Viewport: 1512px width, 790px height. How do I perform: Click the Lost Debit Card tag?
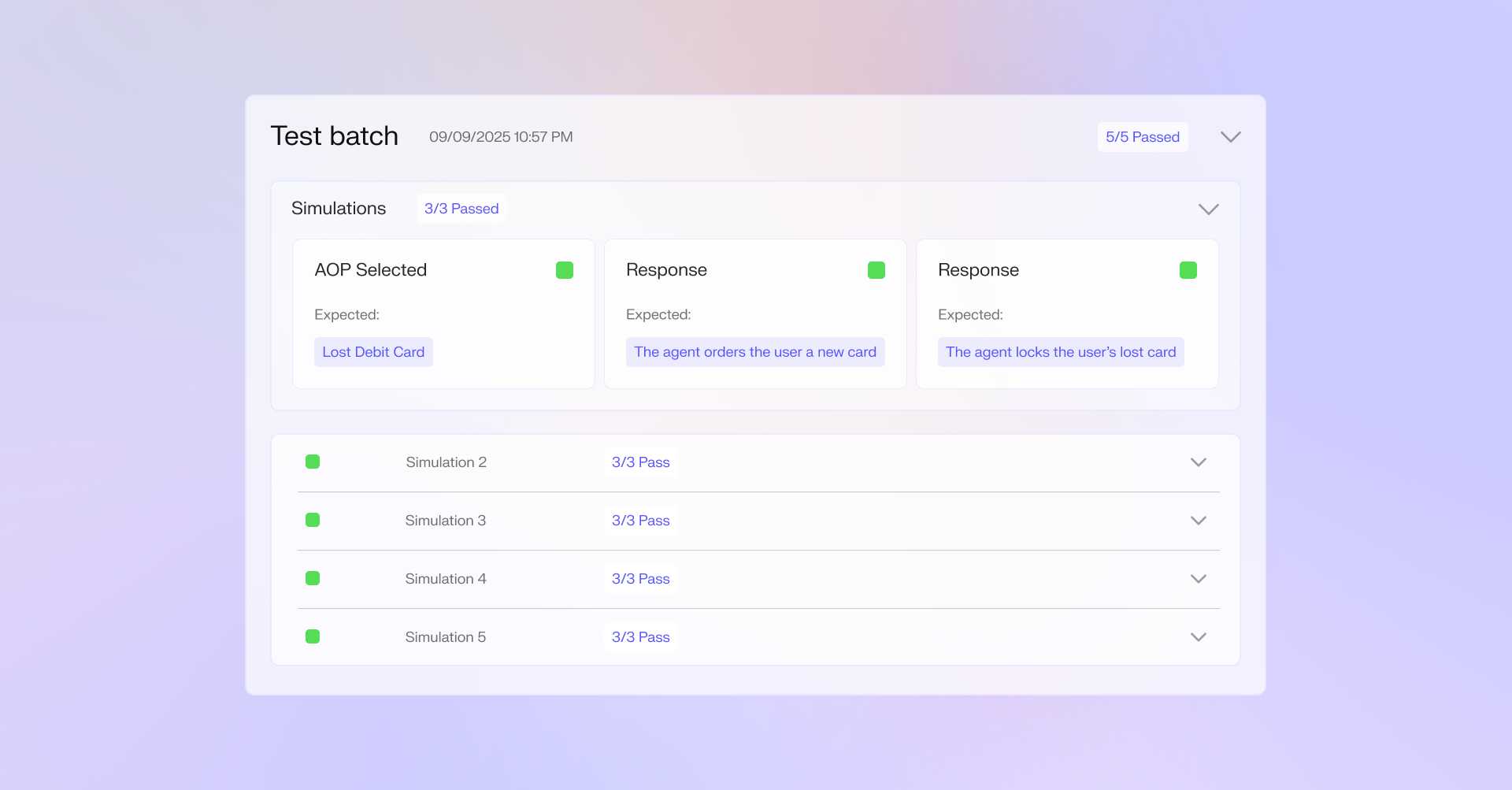tap(373, 352)
